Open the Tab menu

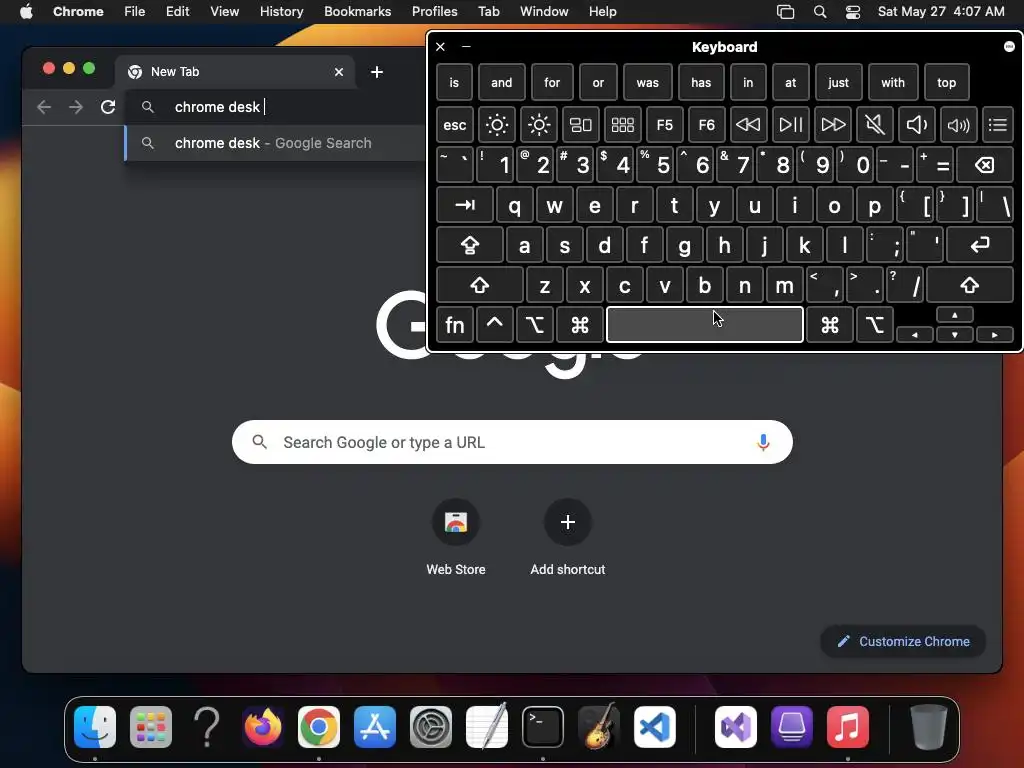(488, 12)
